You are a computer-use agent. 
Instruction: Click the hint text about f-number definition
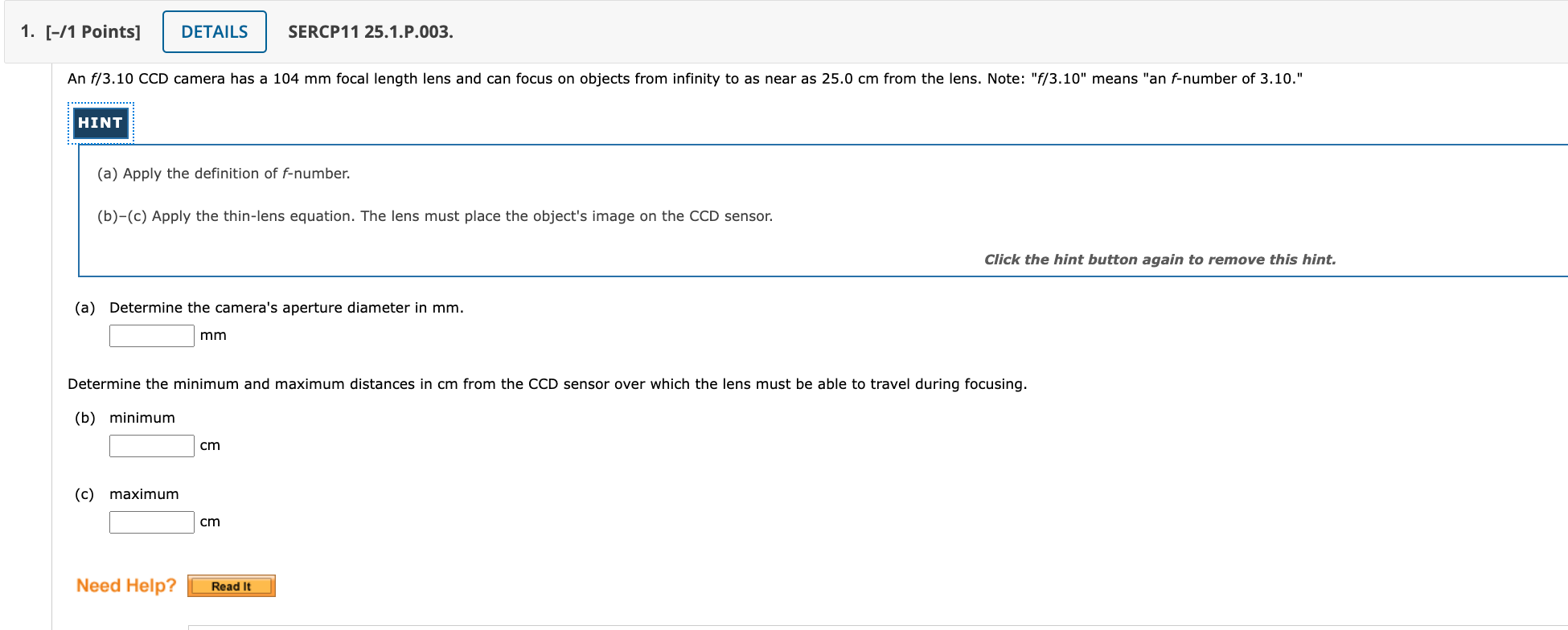[x=223, y=173]
